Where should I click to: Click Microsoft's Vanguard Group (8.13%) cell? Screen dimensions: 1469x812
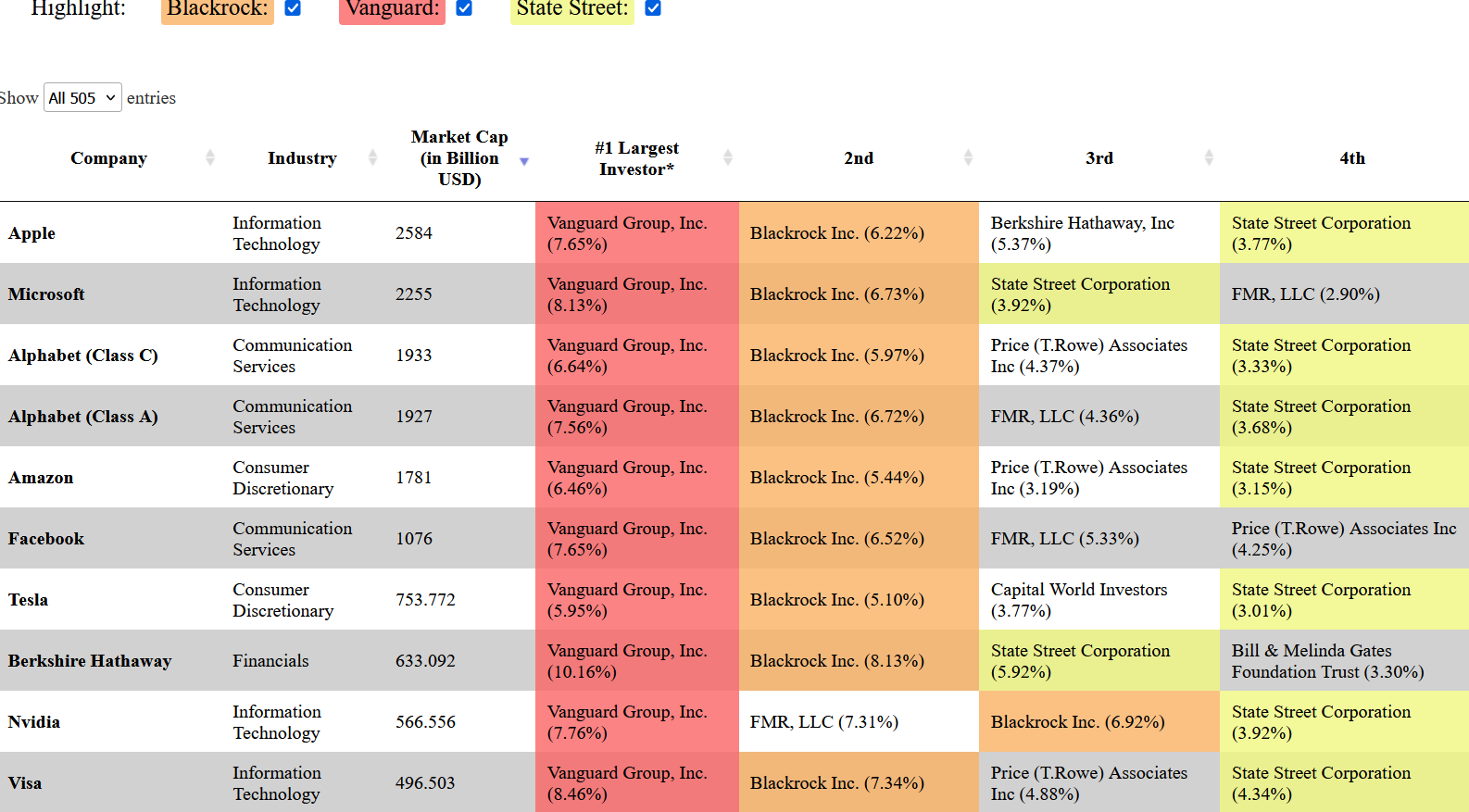pos(637,294)
